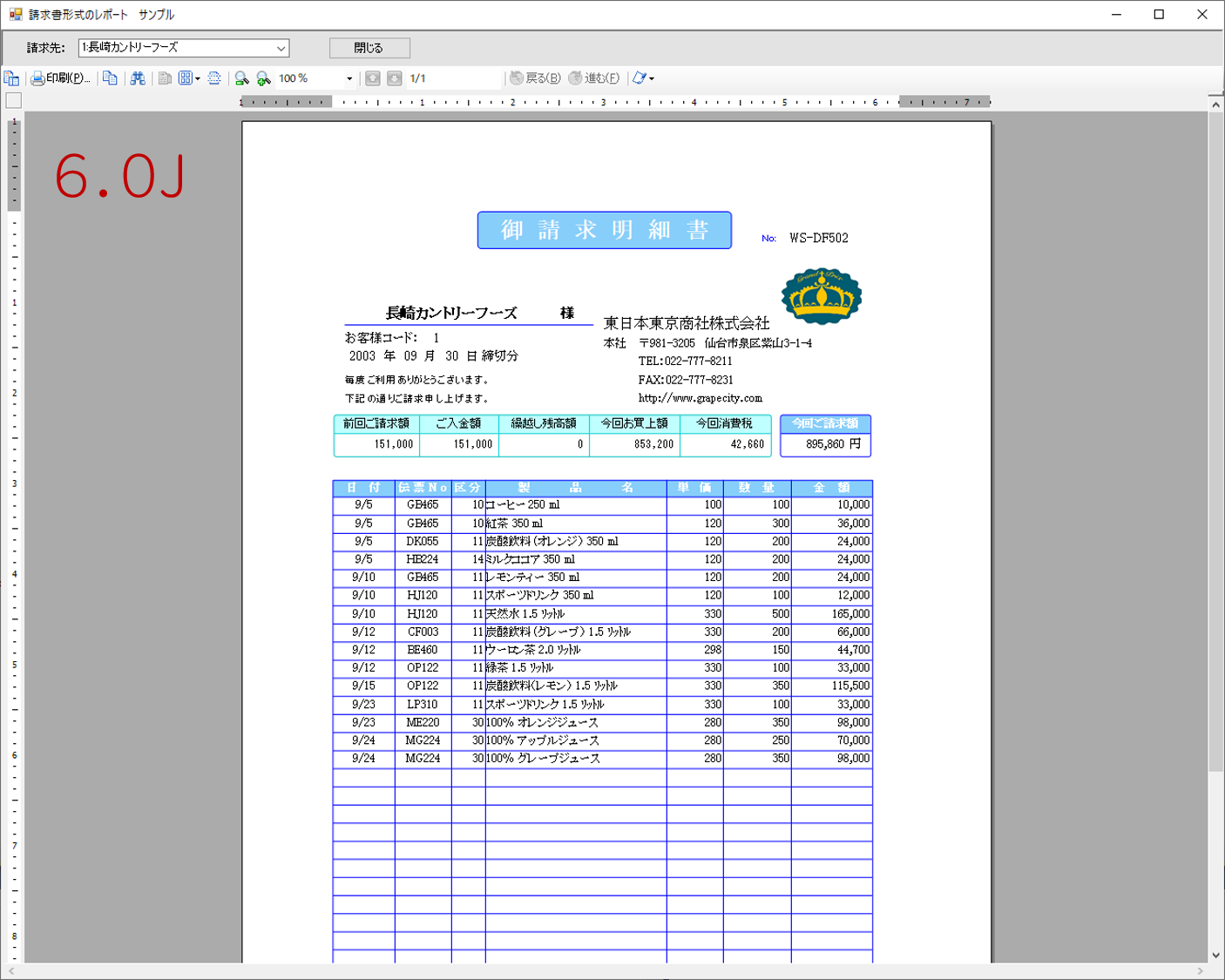Click 炭酸飲料 (オレンジ) 350 ml row

click(x=602, y=542)
